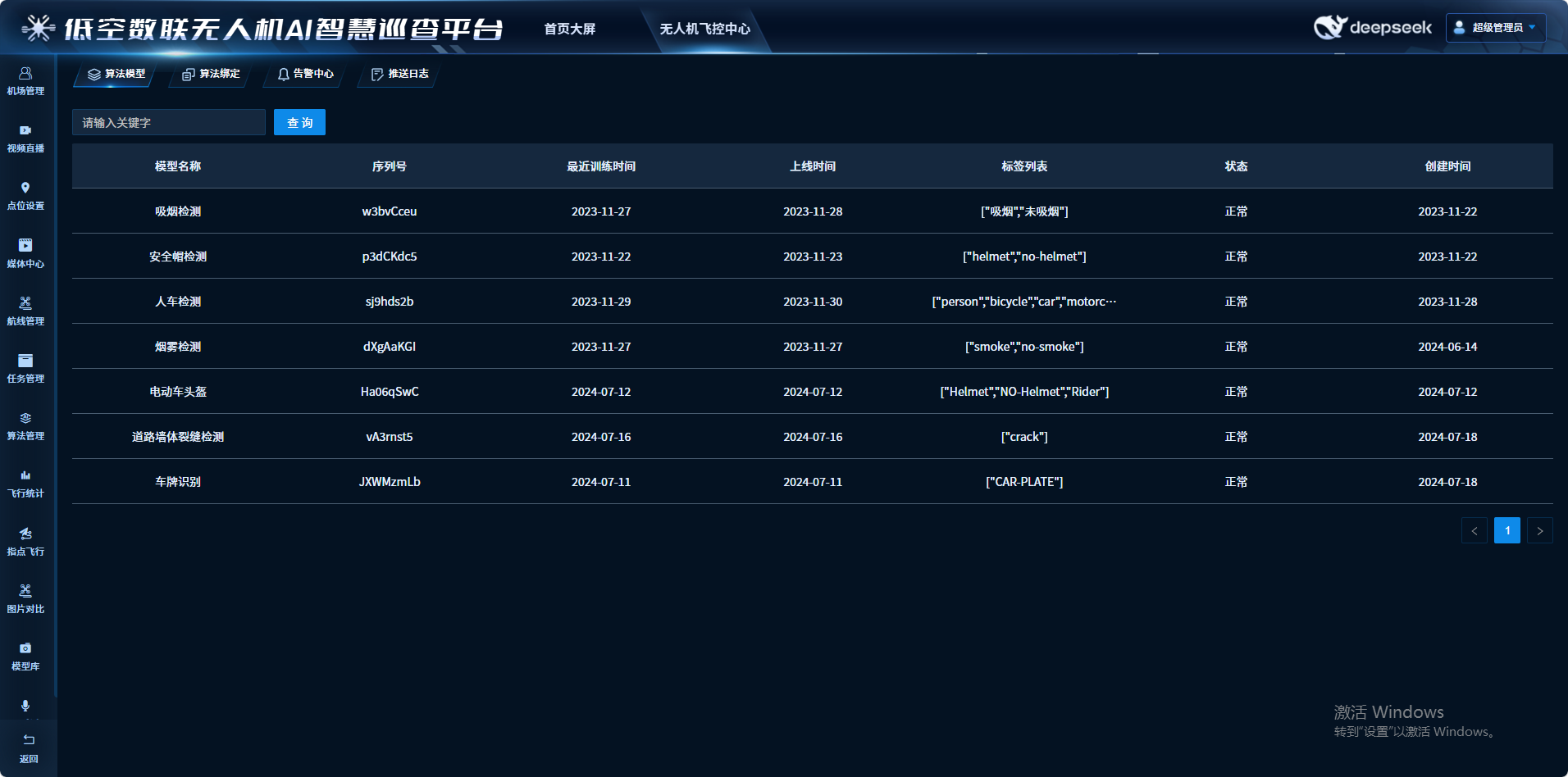Focus the 请输入关键字 search field
The image size is (1568, 777).
pyautogui.click(x=169, y=122)
